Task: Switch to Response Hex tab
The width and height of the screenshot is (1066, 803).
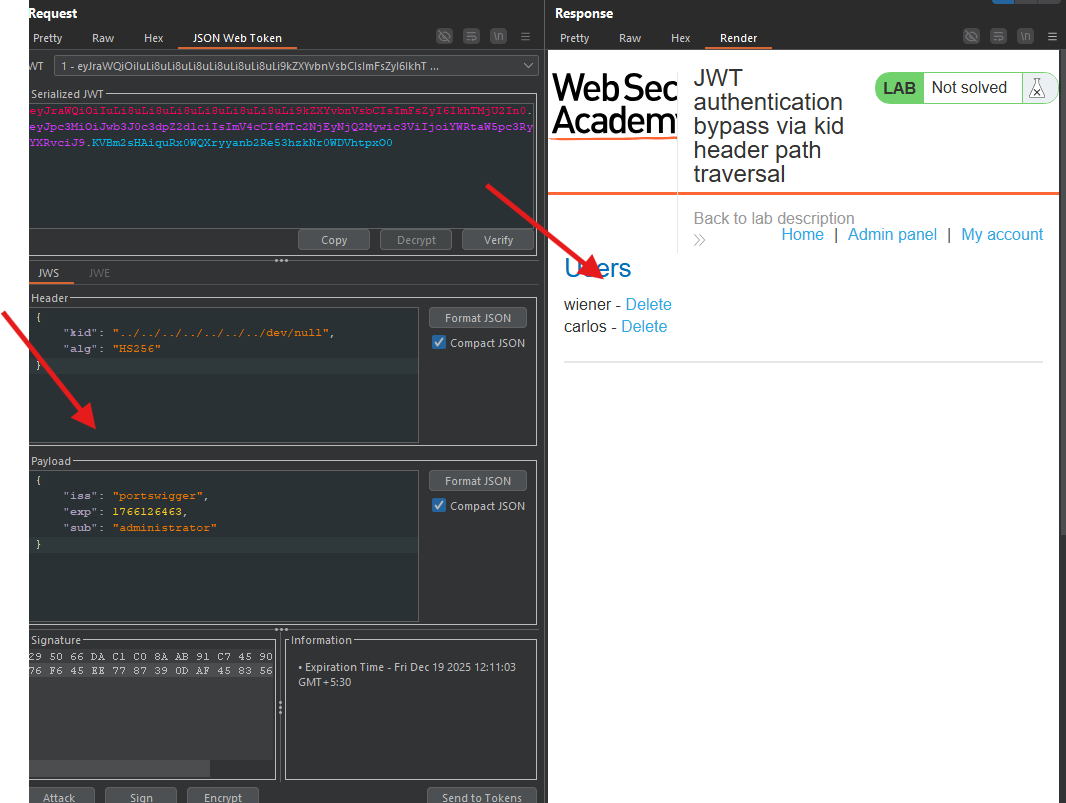Action: pyautogui.click(x=681, y=38)
